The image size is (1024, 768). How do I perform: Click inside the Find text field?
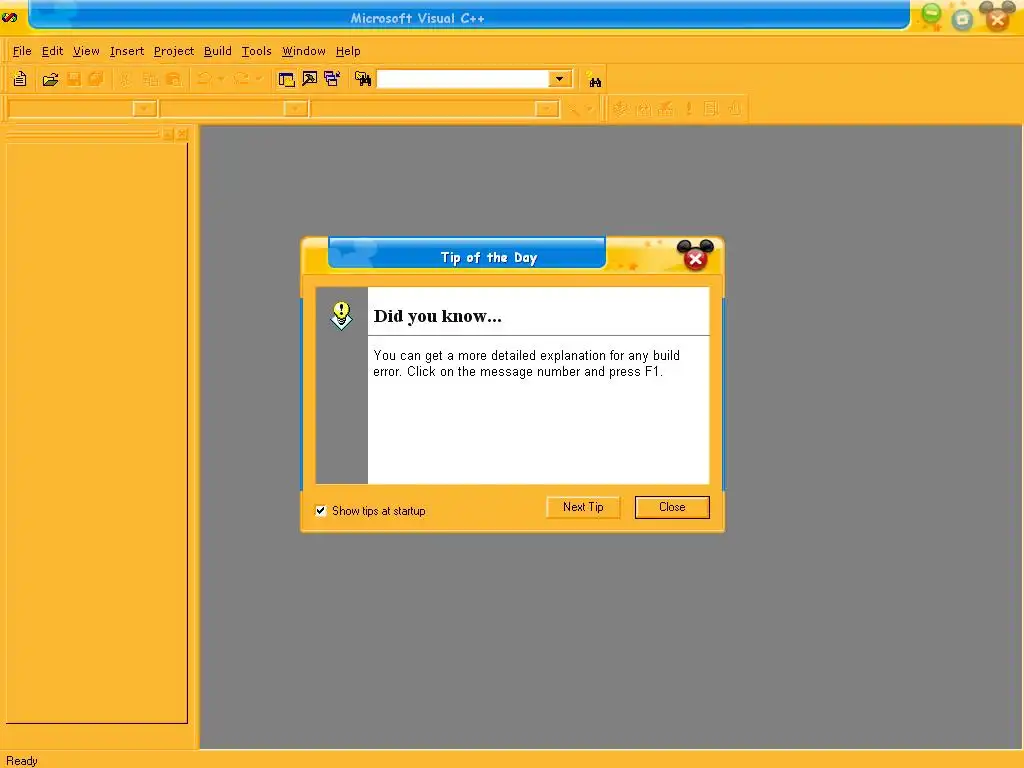click(x=463, y=79)
